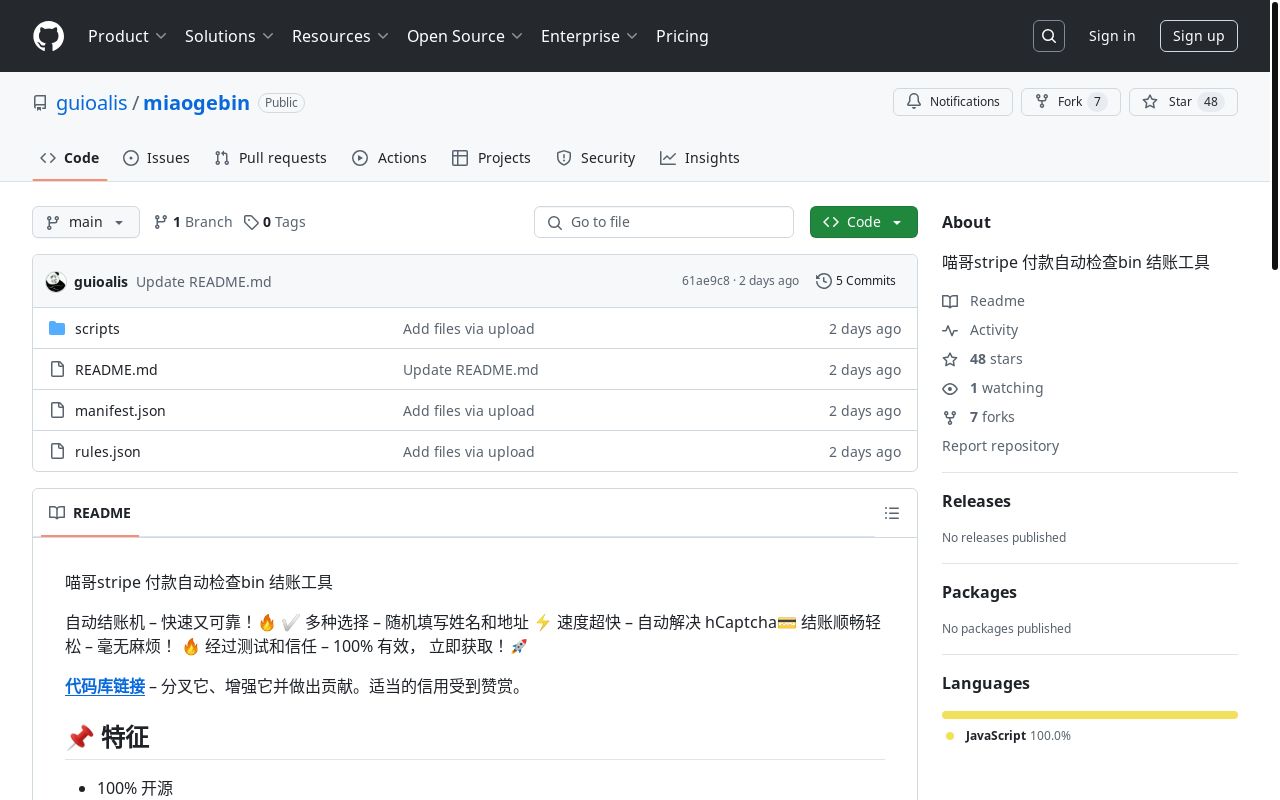
Task: Open the scripts folder icon
Action: (x=57, y=328)
